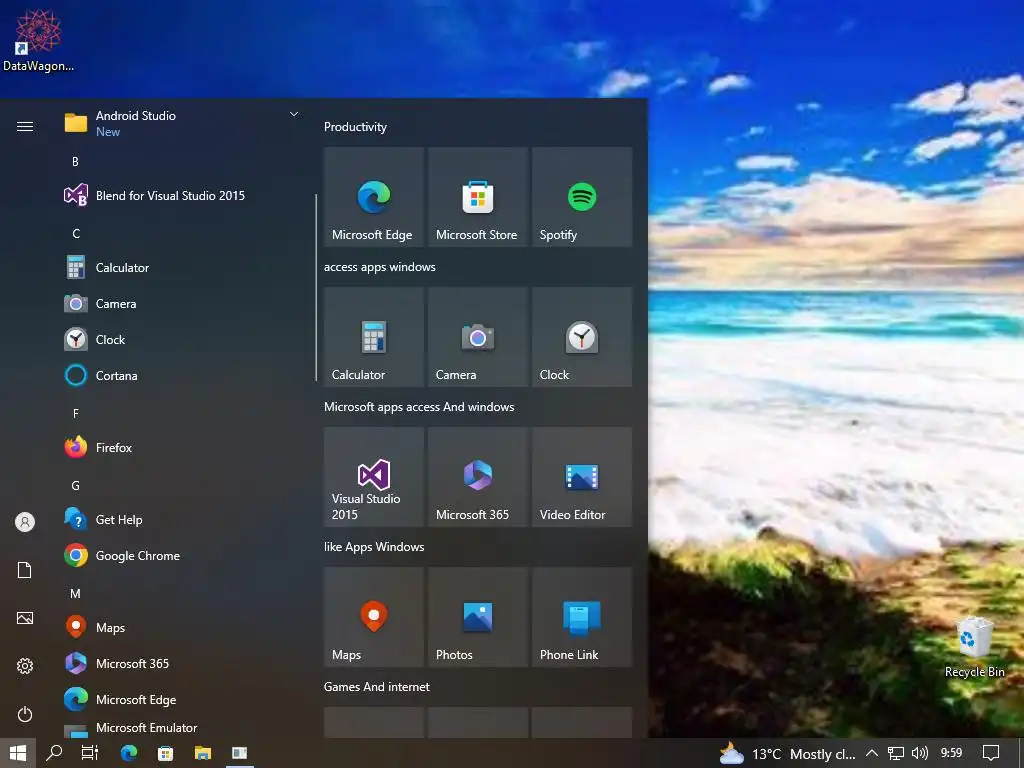Click the app list scrollbar
The width and height of the screenshot is (1024, 768).
tap(316, 287)
